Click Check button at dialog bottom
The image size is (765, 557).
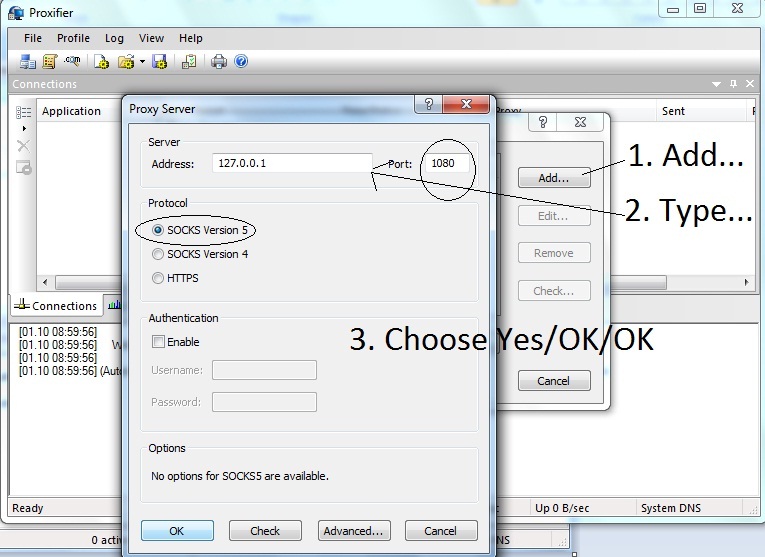pyautogui.click(x=265, y=531)
